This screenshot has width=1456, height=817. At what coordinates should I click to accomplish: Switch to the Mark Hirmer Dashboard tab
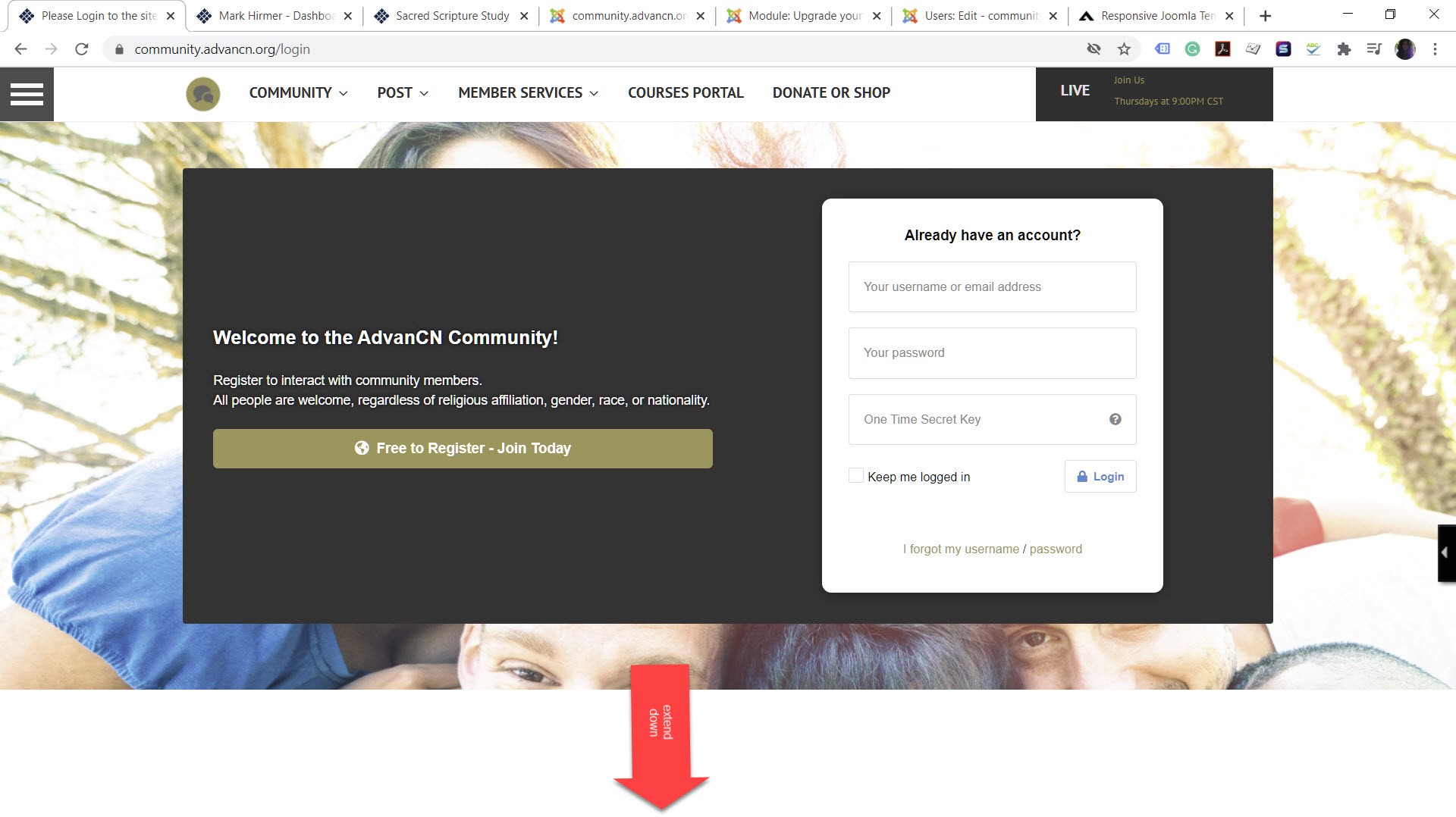point(273,16)
